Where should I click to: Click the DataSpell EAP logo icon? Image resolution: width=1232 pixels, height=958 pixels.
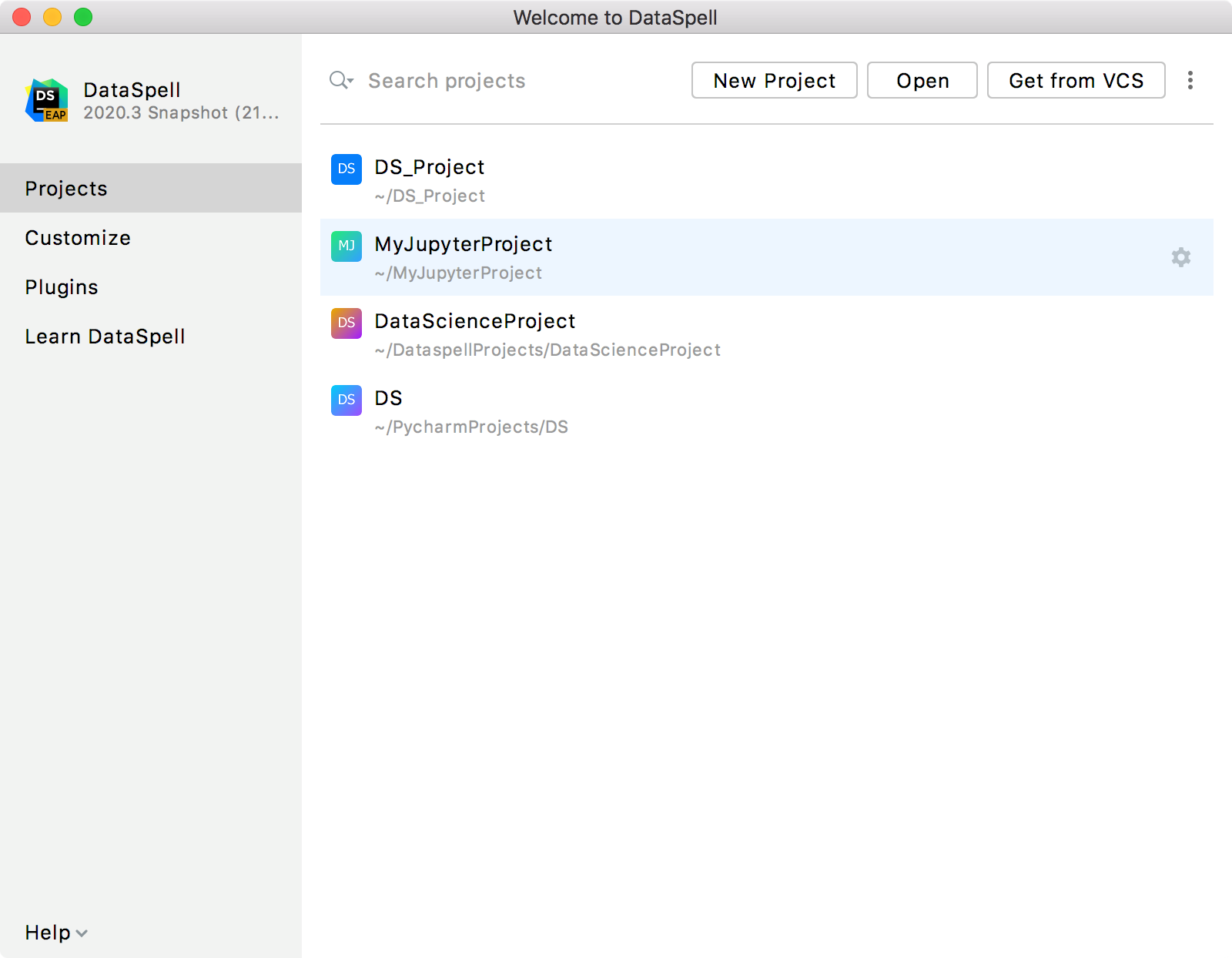point(47,100)
